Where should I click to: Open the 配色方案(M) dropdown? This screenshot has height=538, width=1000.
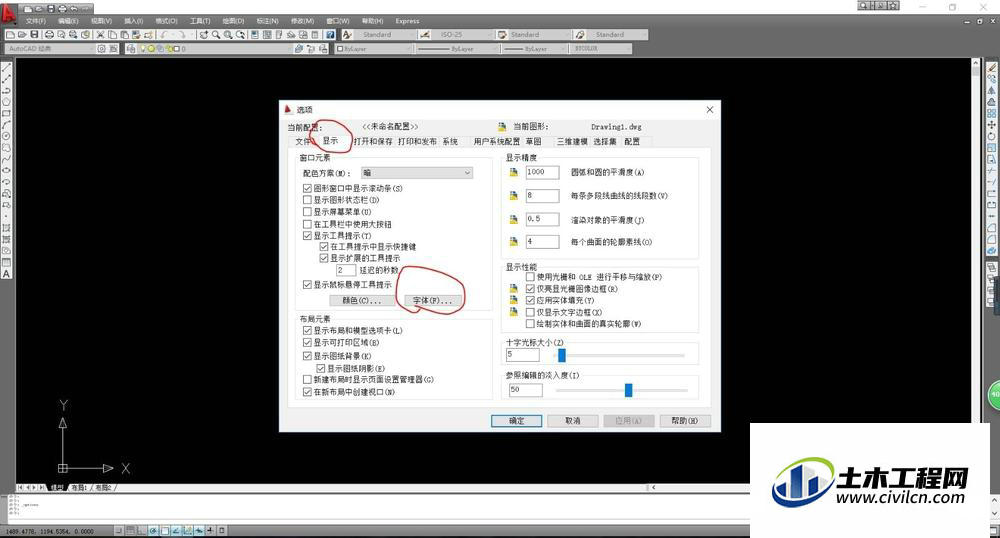(417, 173)
